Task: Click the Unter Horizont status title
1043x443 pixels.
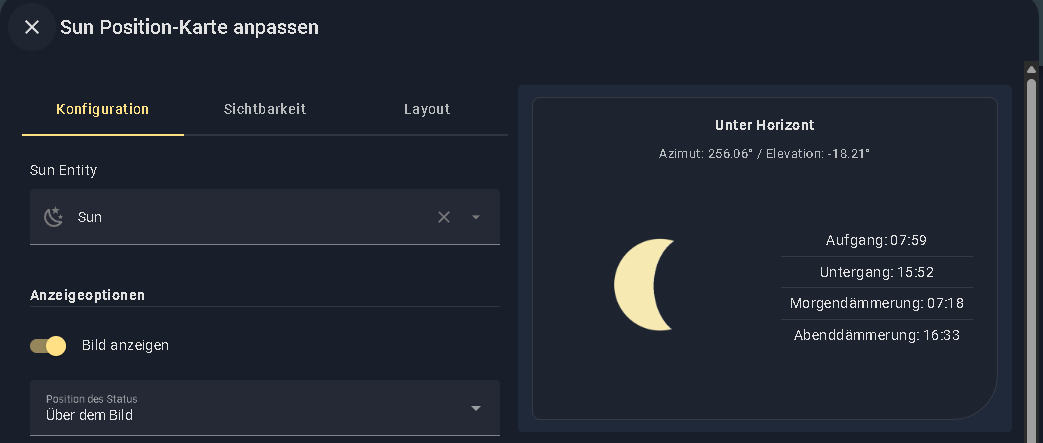Action: point(764,125)
